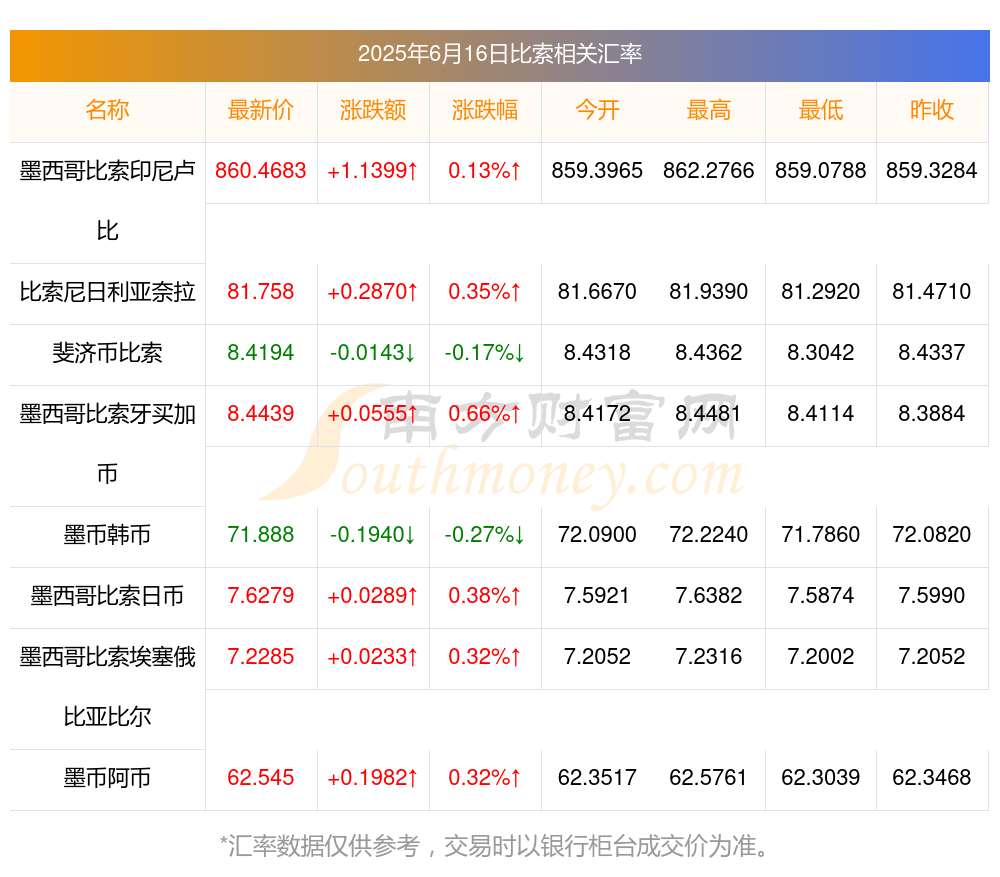
Task: Click the low value 8.3042
Action: (821, 353)
